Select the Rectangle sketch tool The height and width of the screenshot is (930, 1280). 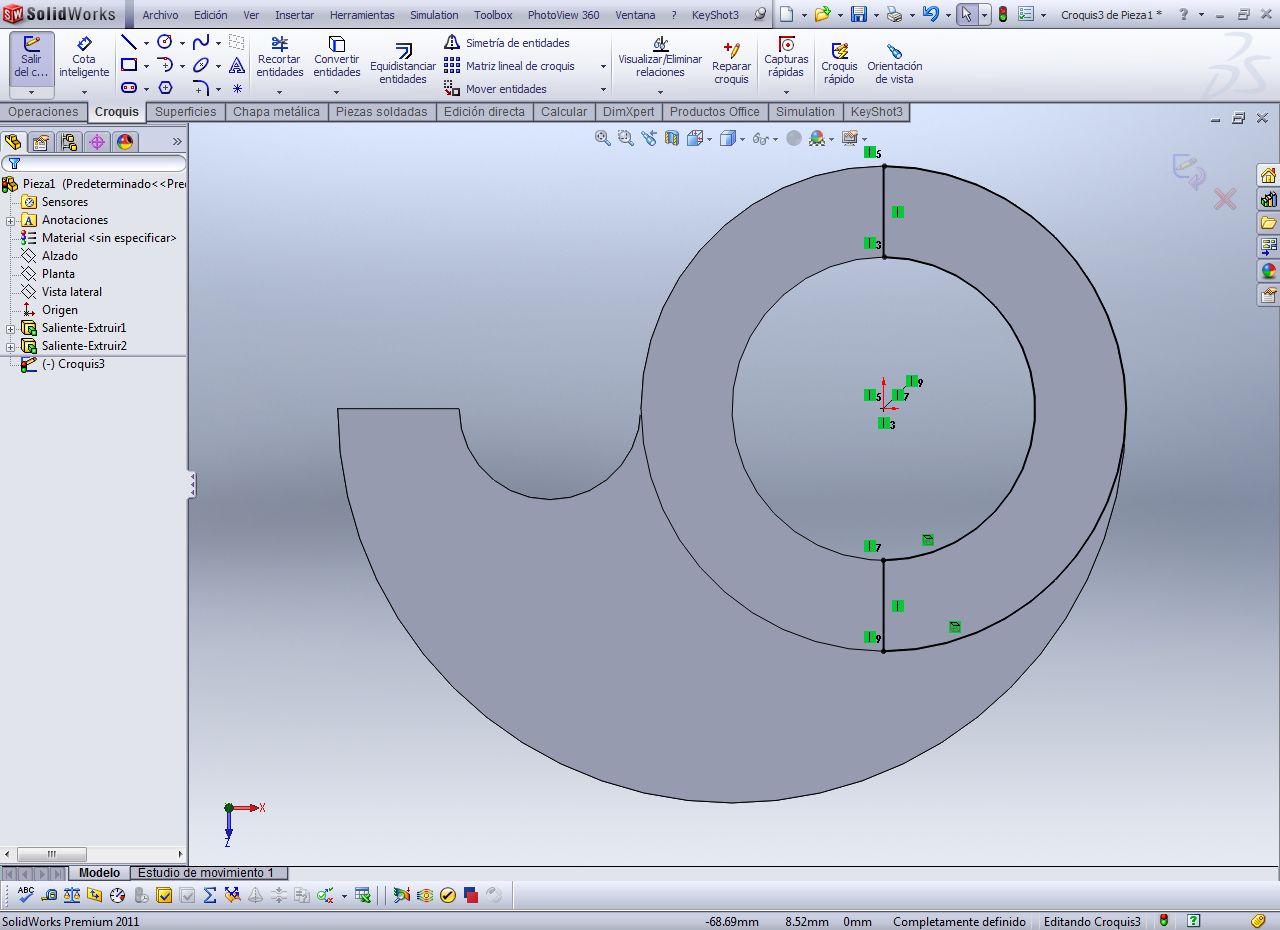(129, 65)
